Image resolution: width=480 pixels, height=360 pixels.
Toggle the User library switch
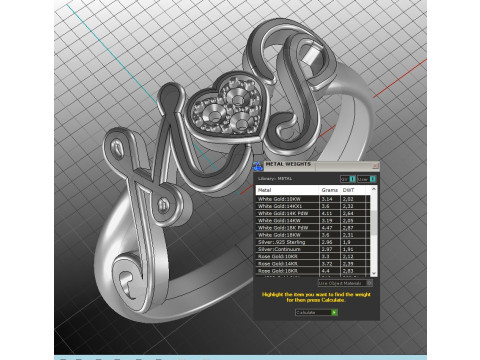[x=373, y=179]
